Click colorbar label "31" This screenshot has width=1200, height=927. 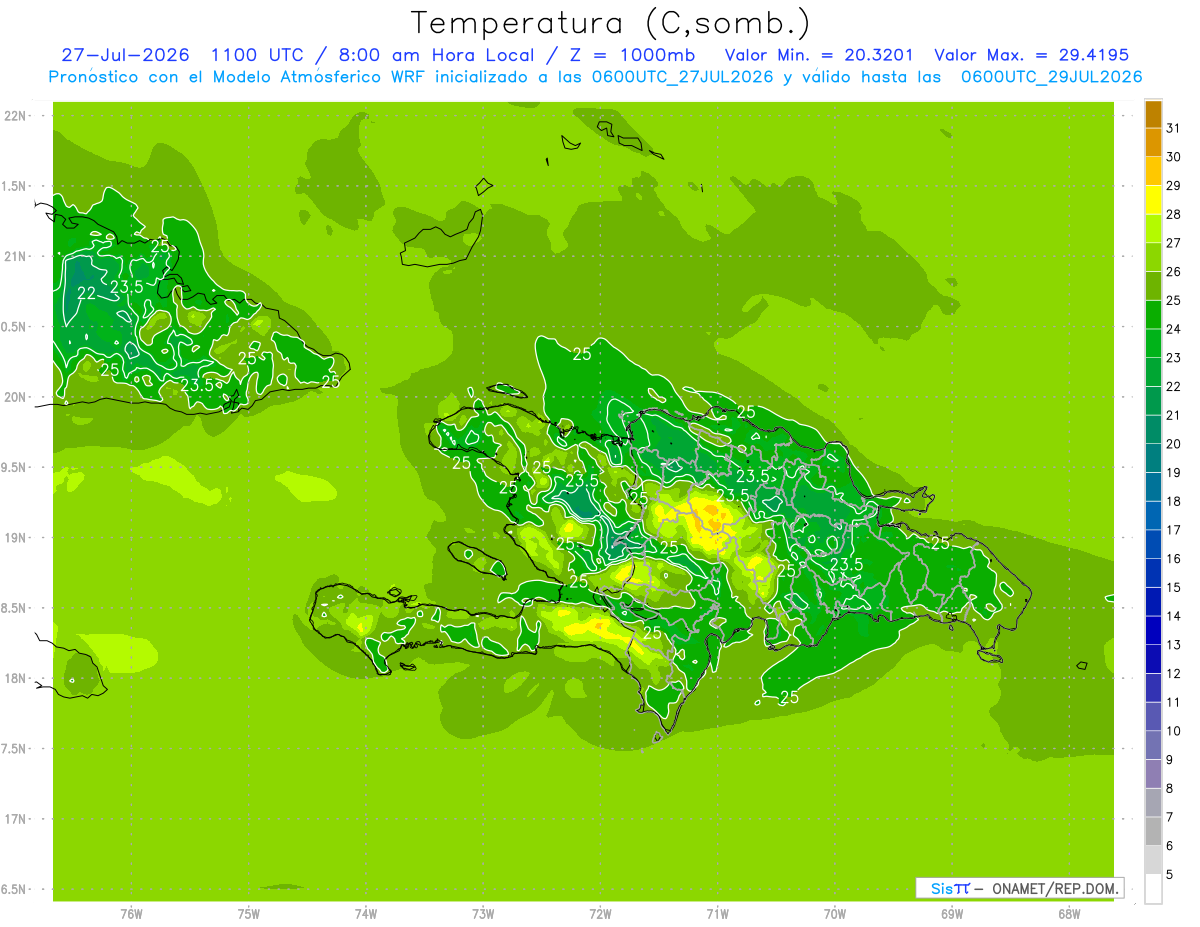1174,128
